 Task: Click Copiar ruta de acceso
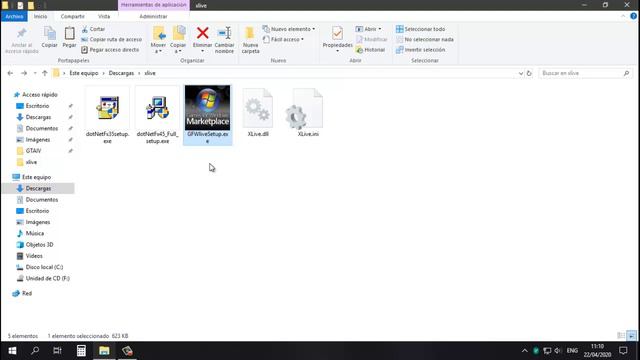tap(111, 39)
